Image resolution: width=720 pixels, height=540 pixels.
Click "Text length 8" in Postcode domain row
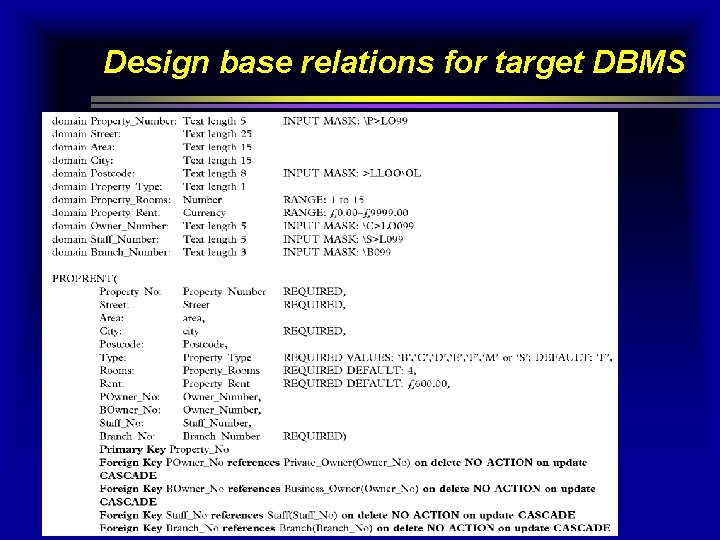[x=214, y=174]
